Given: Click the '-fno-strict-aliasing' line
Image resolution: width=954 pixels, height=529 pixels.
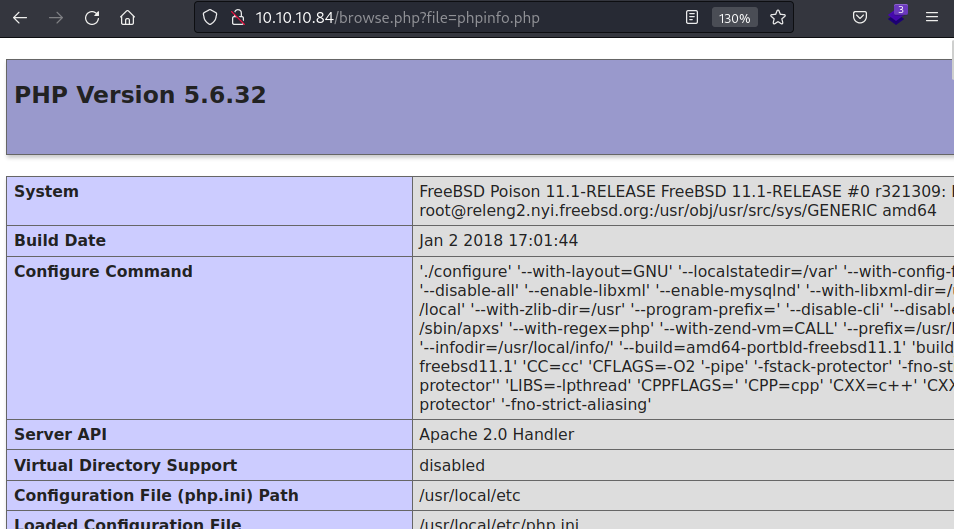Looking at the screenshot, I should point(535,405).
